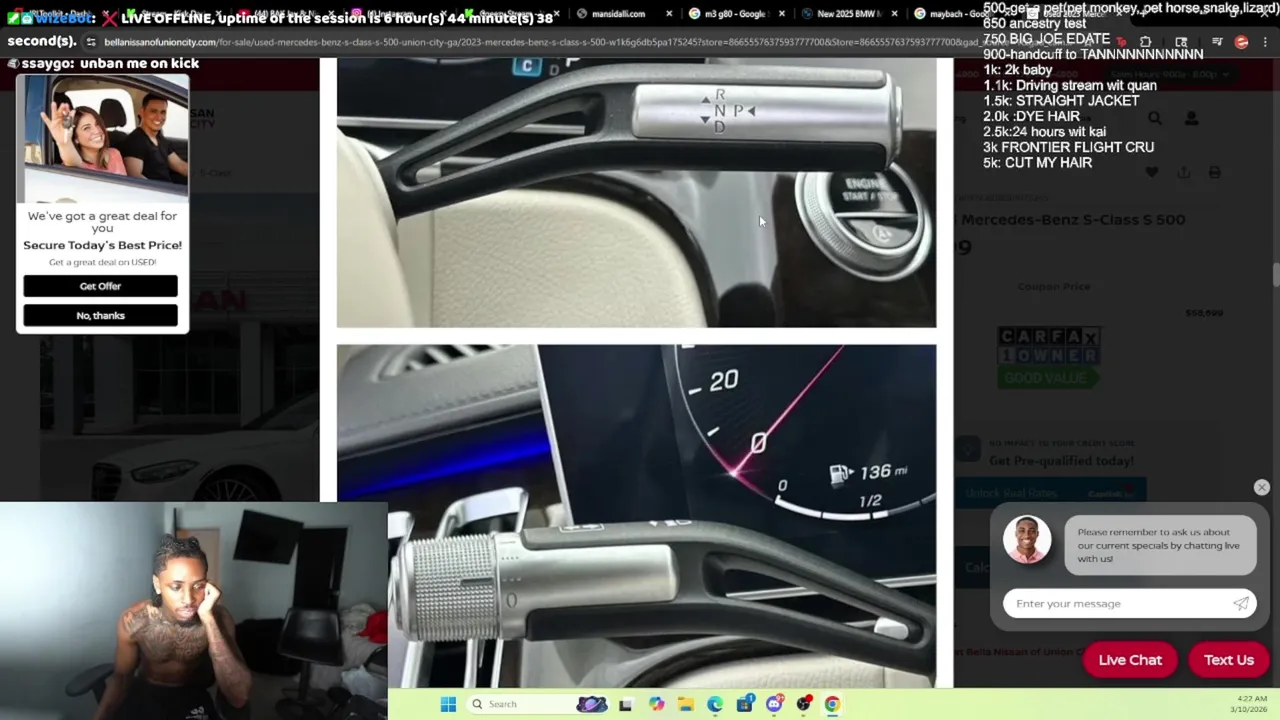Viewport: 1280px width, 720px height.
Task: Click the site info icon beside URL
Action: [x=91, y=42]
